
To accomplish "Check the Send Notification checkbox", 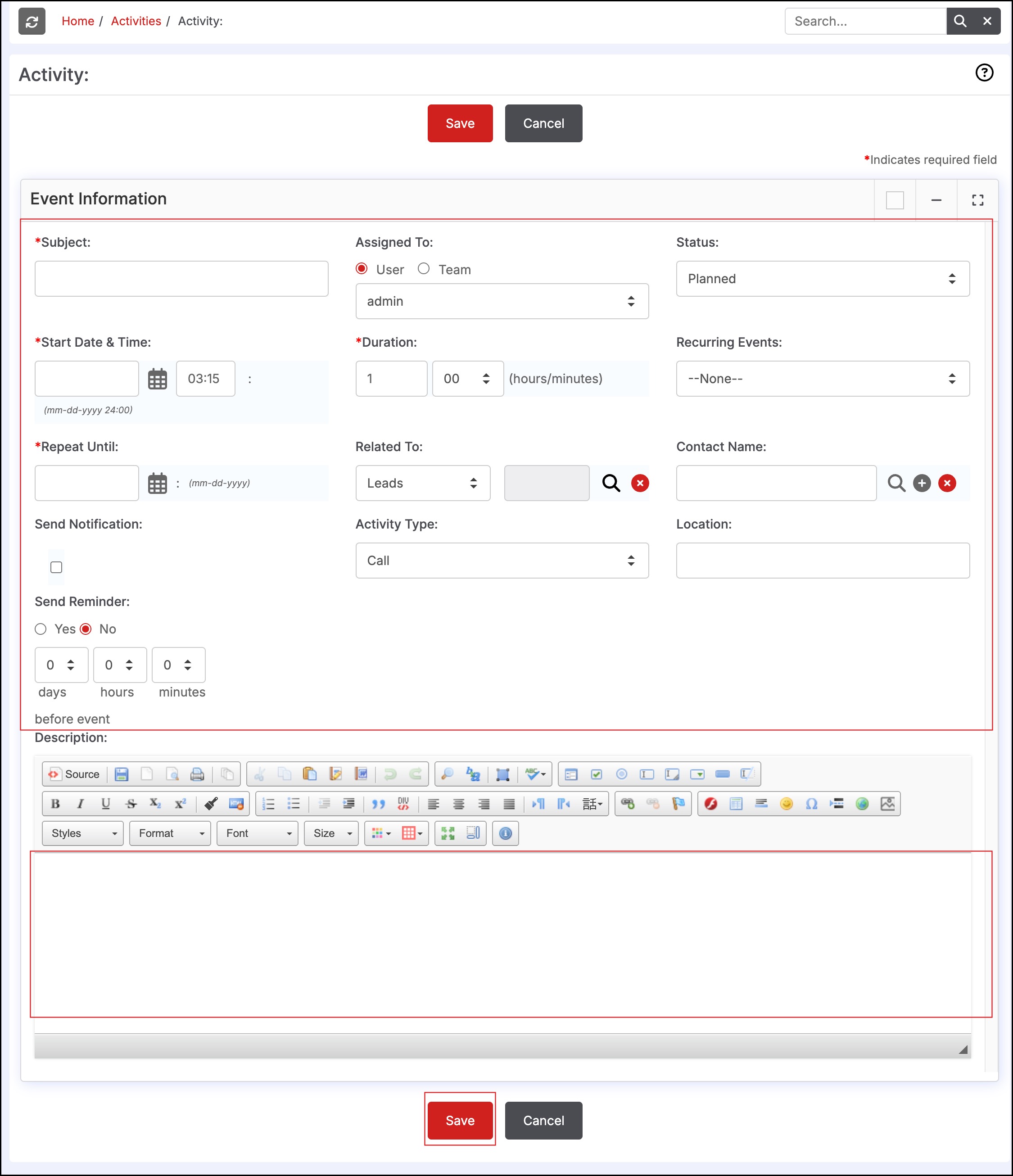I will click(56, 567).
